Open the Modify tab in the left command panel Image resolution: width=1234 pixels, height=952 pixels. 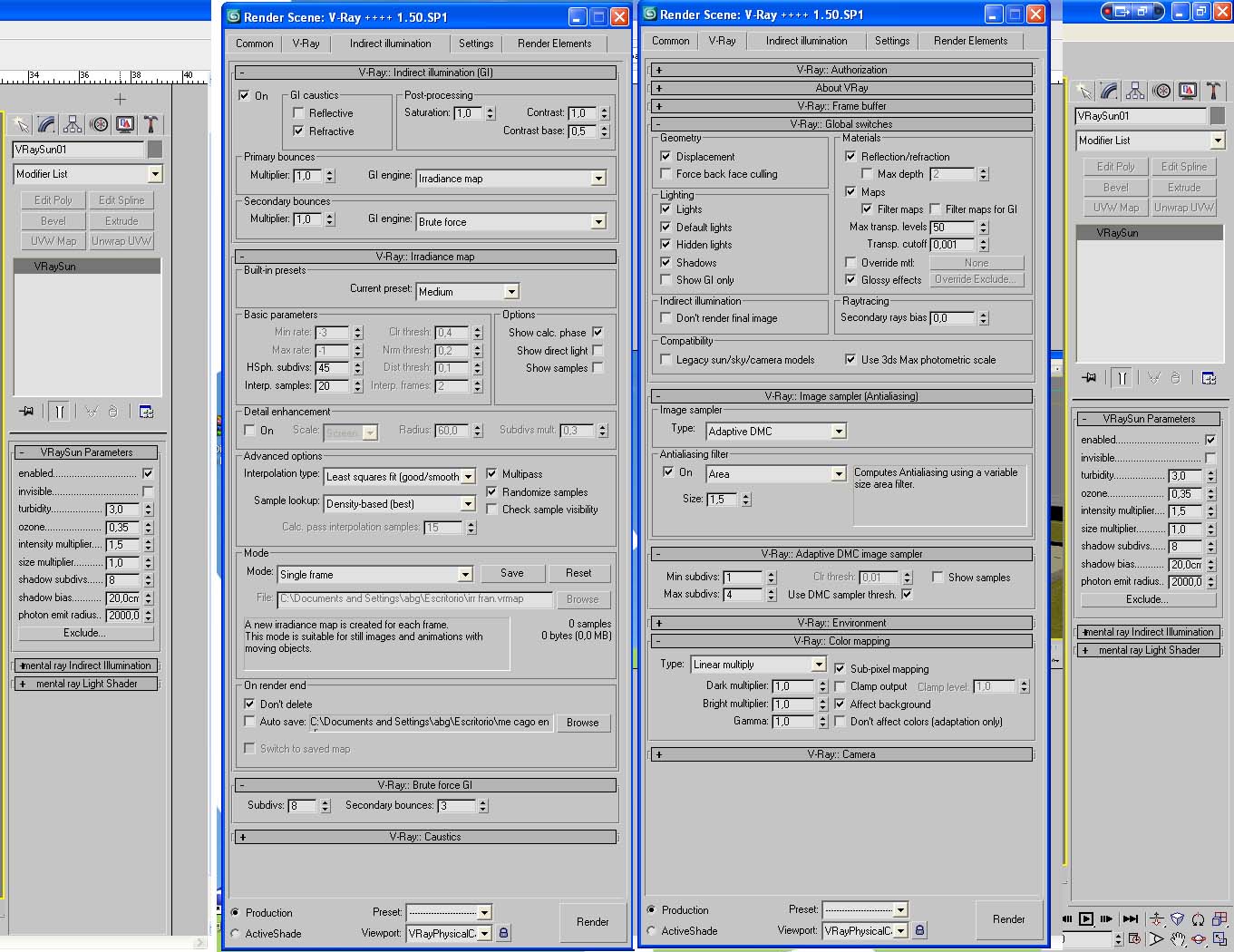46,124
